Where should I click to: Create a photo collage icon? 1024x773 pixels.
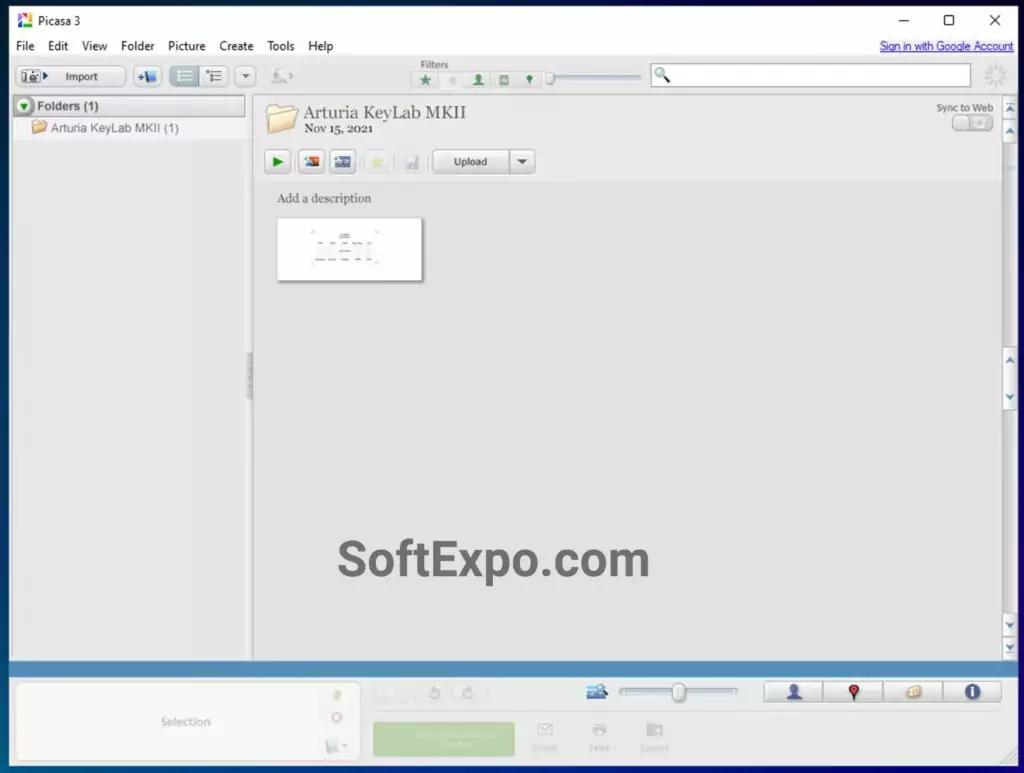click(311, 162)
